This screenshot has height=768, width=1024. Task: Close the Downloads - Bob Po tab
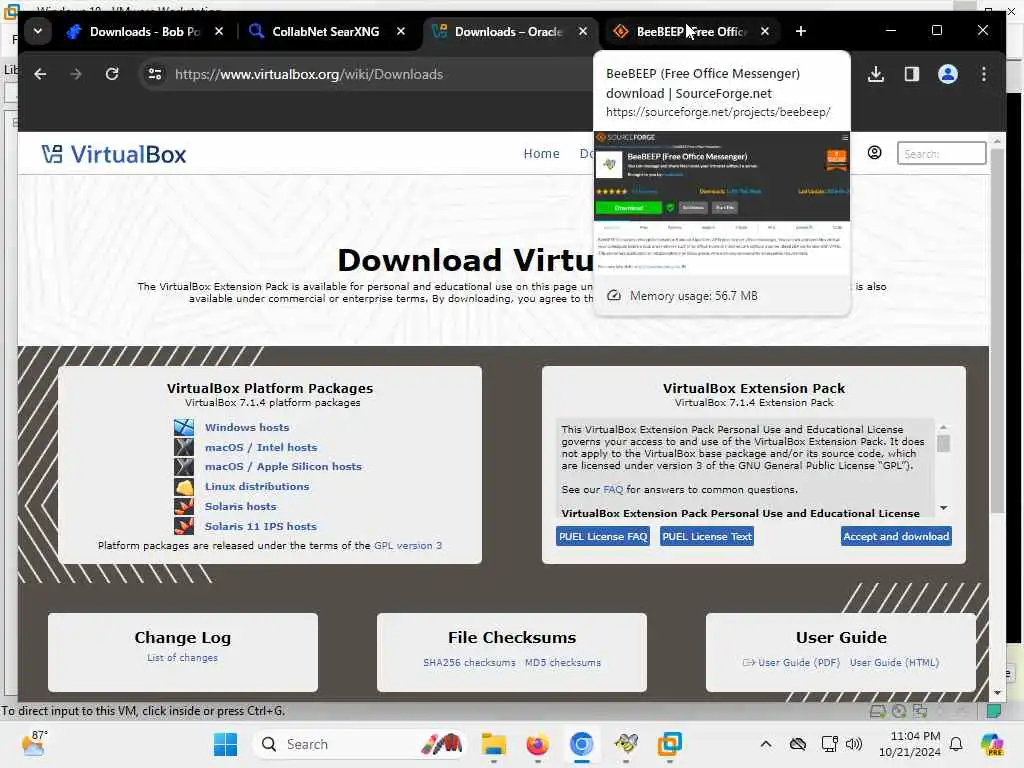tap(219, 31)
